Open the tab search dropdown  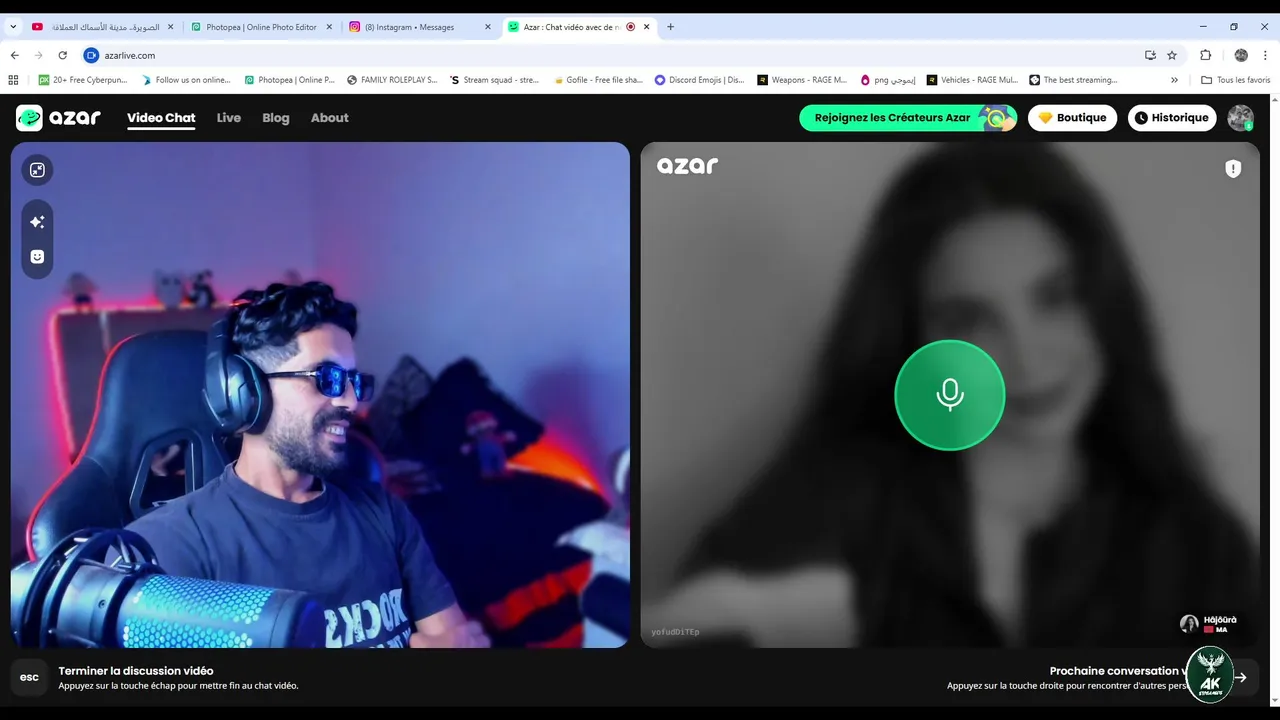[13, 27]
